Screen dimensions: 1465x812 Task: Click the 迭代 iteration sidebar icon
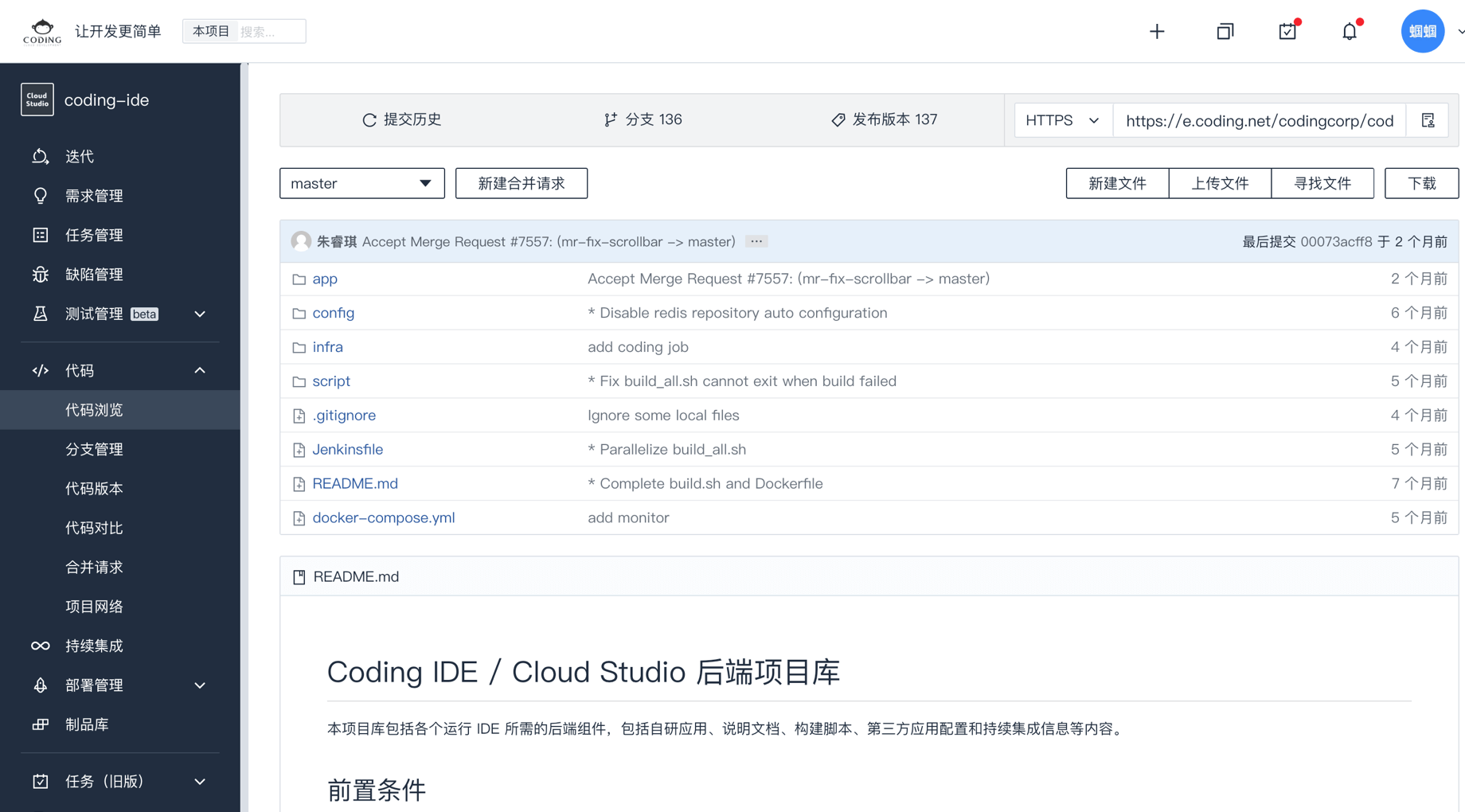[40, 156]
